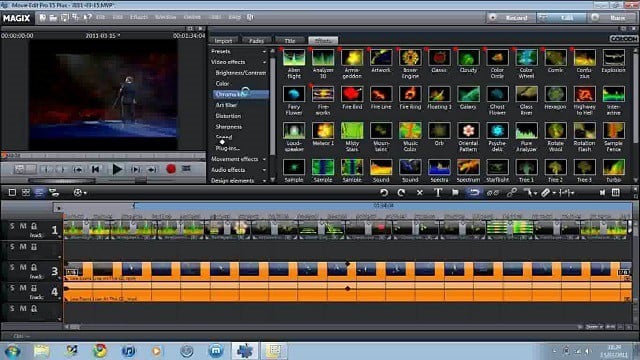Collapse the Video effects category

238,62
